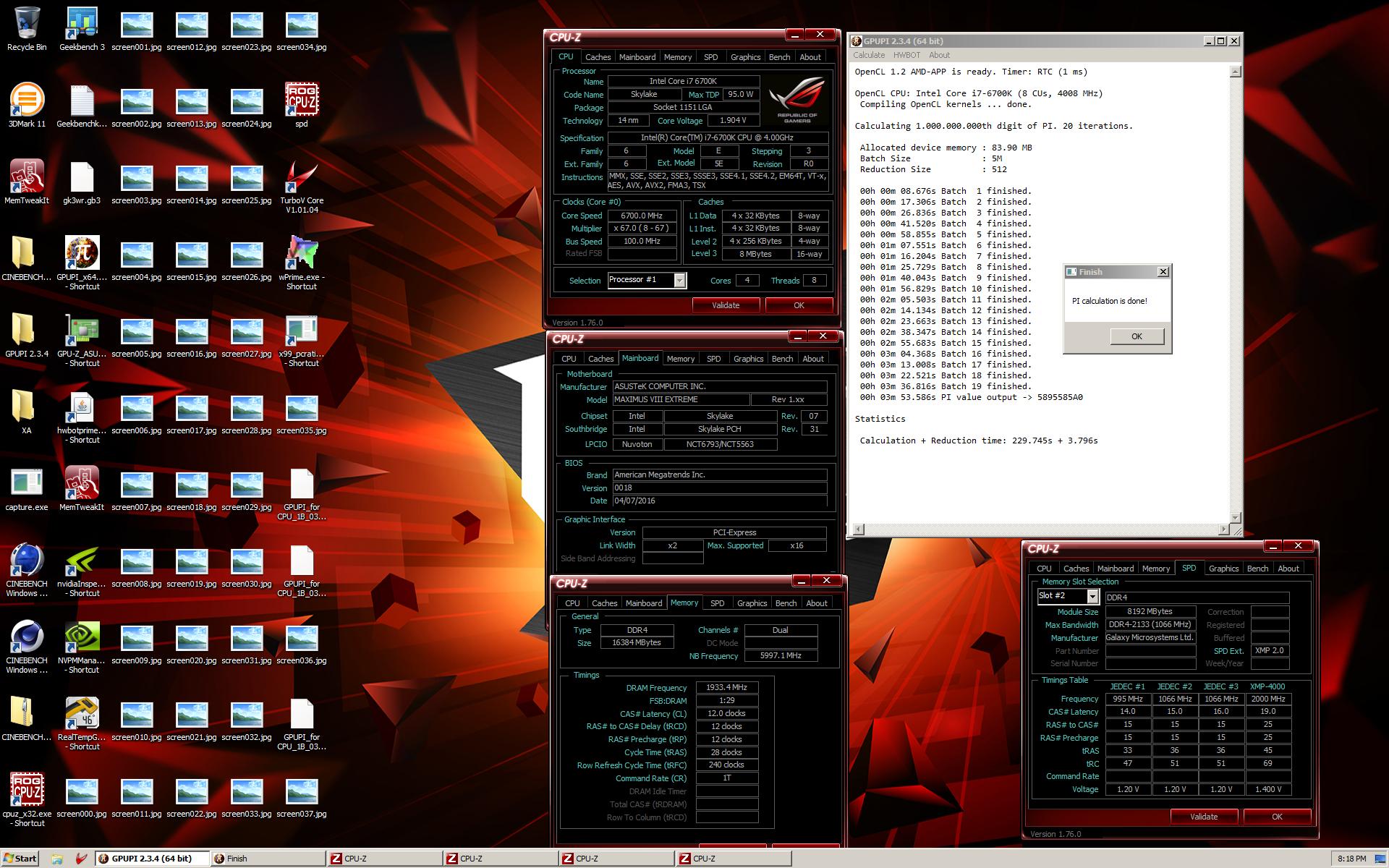Switch to Finish taskbar button
This screenshot has height=868, width=1389.
pos(268,859)
